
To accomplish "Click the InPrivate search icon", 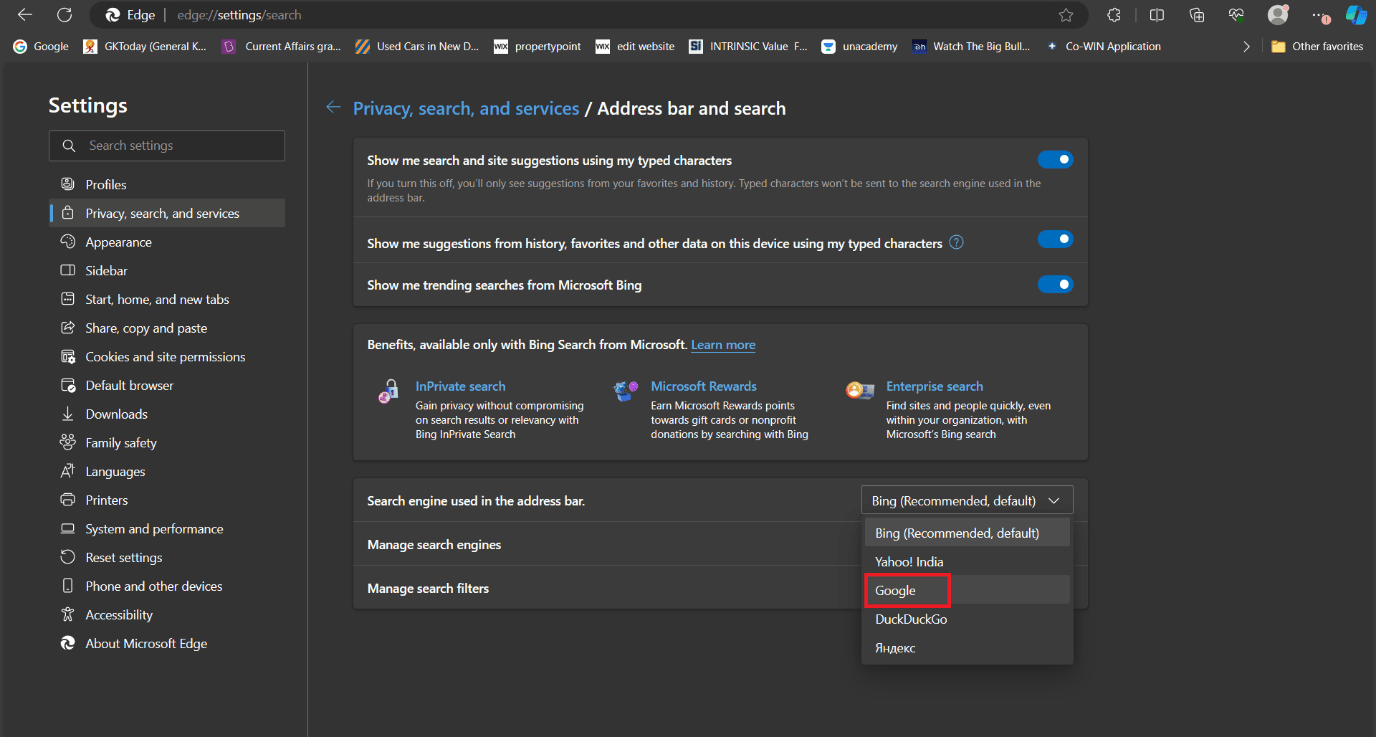I will pos(389,392).
